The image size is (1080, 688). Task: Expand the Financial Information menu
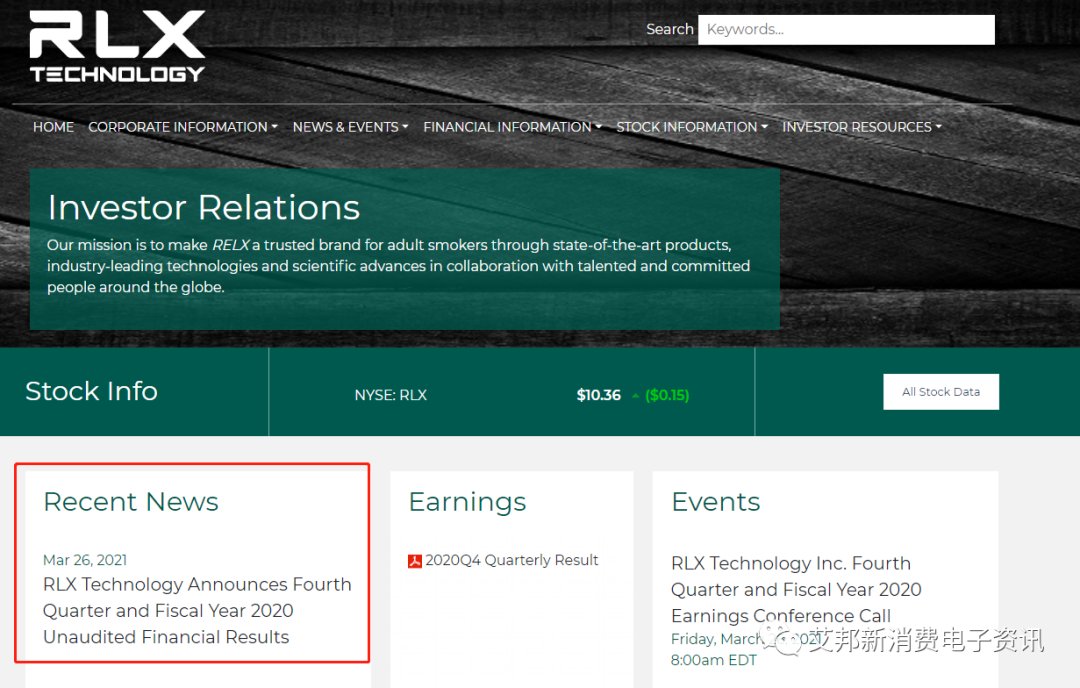[x=512, y=127]
